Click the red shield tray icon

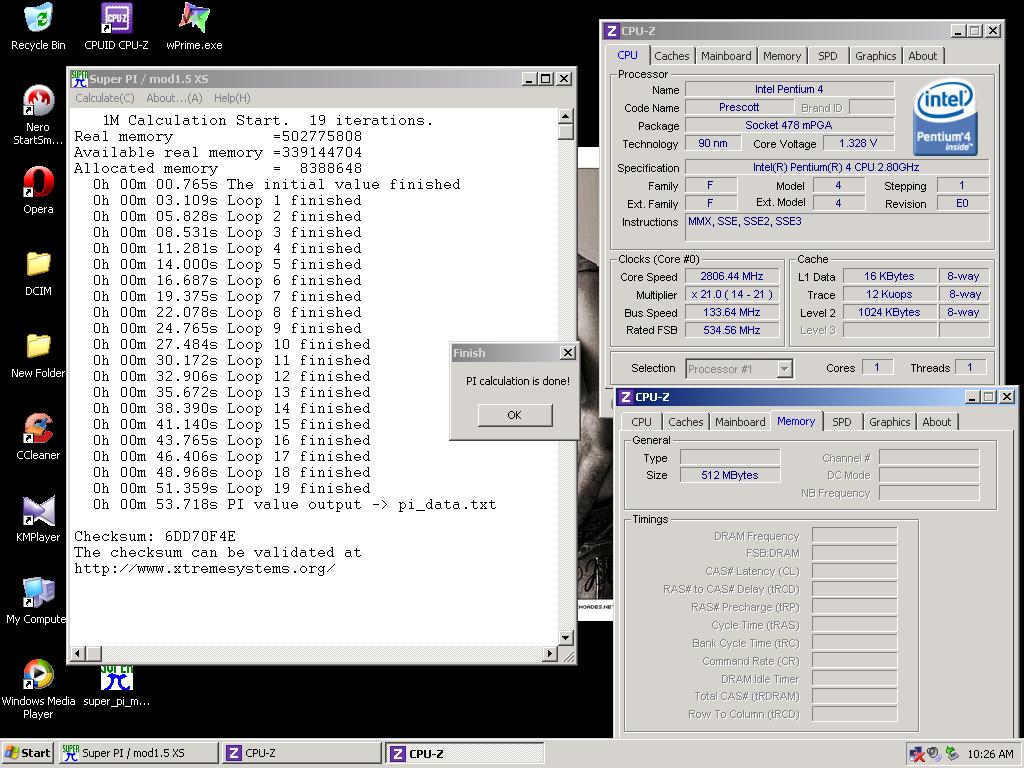pos(918,754)
